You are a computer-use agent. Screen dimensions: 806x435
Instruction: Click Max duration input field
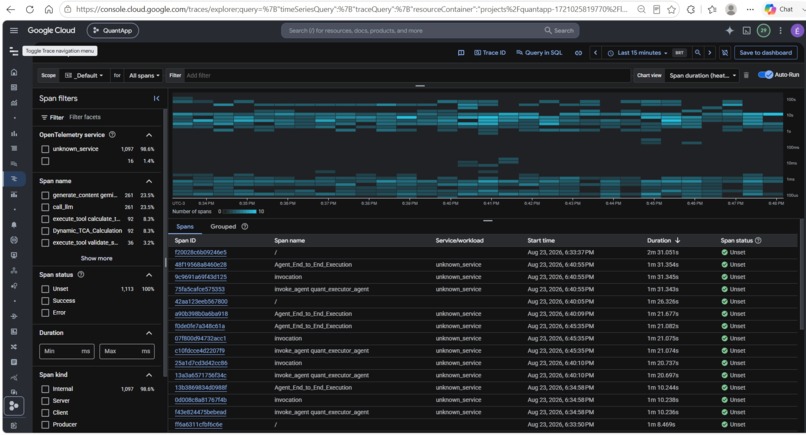tap(127, 351)
